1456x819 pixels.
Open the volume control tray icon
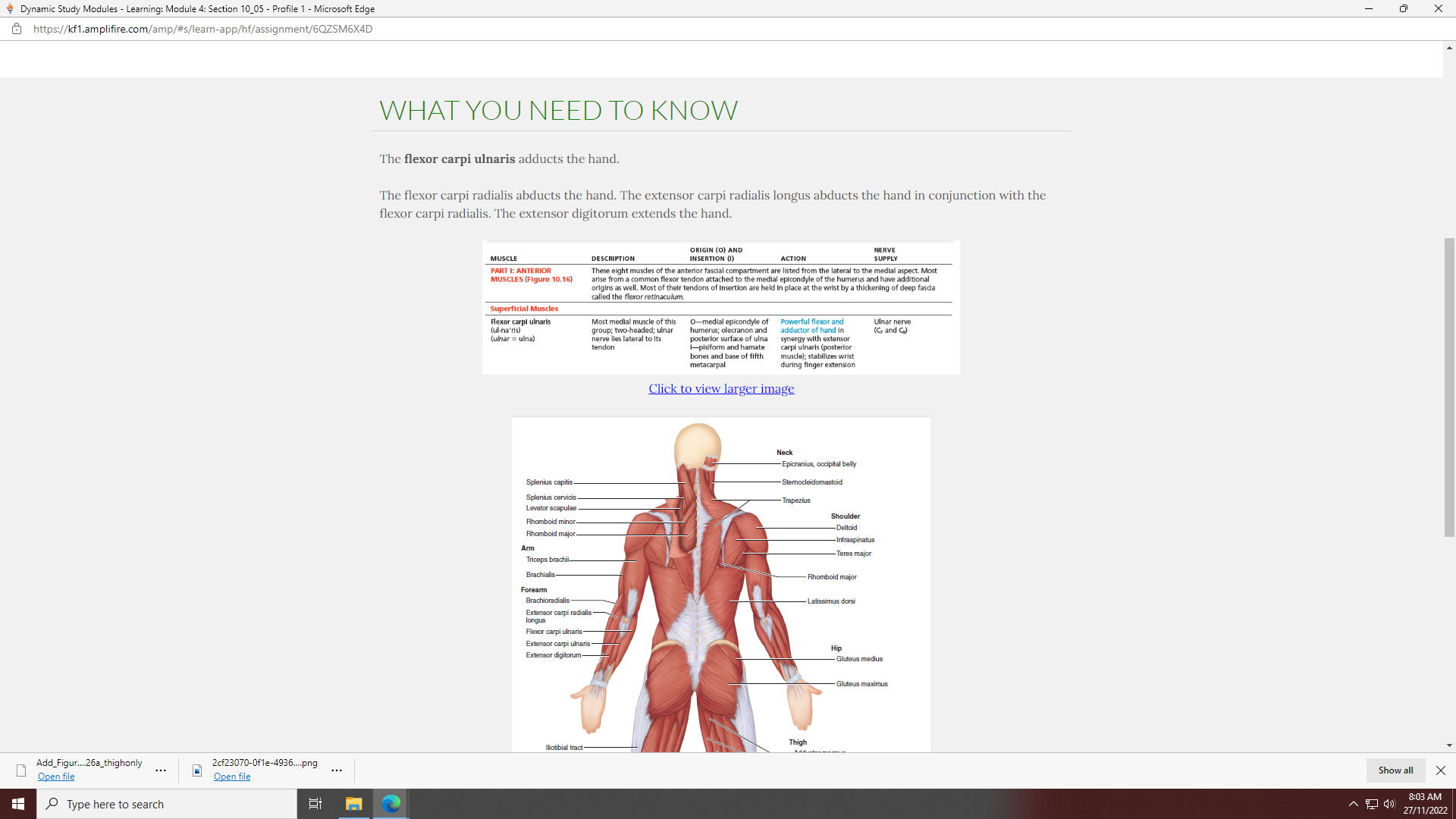(x=1389, y=804)
